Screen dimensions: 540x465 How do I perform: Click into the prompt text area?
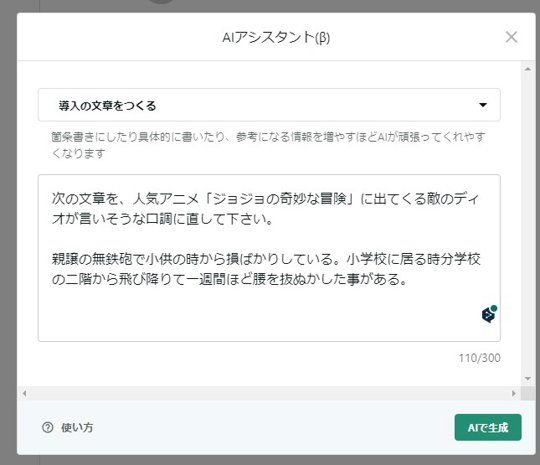pos(269,258)
